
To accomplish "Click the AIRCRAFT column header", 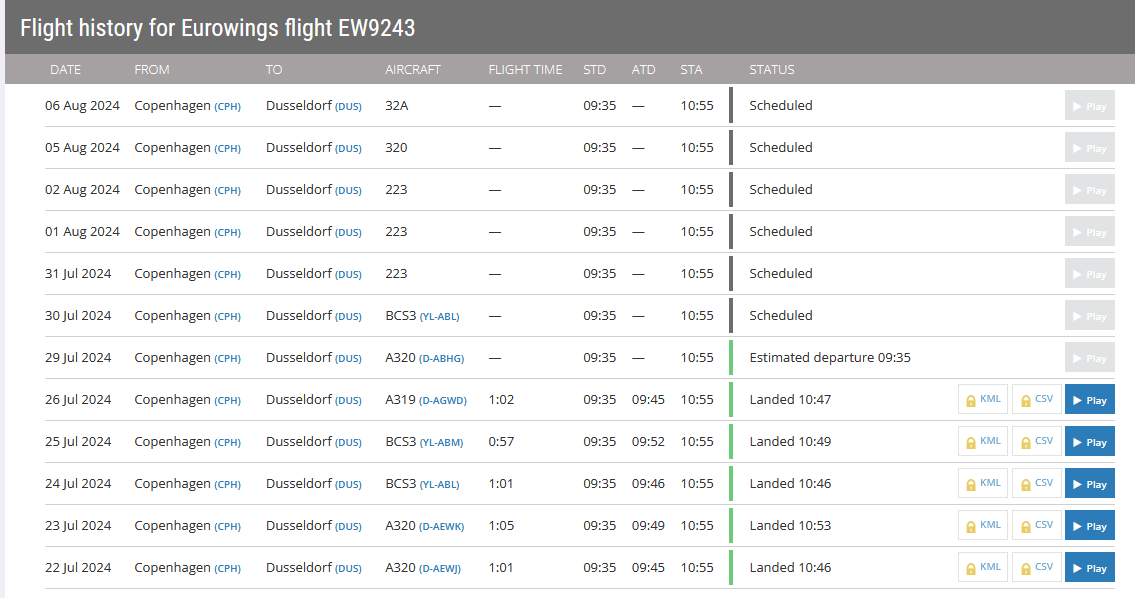I will (413, 70).
